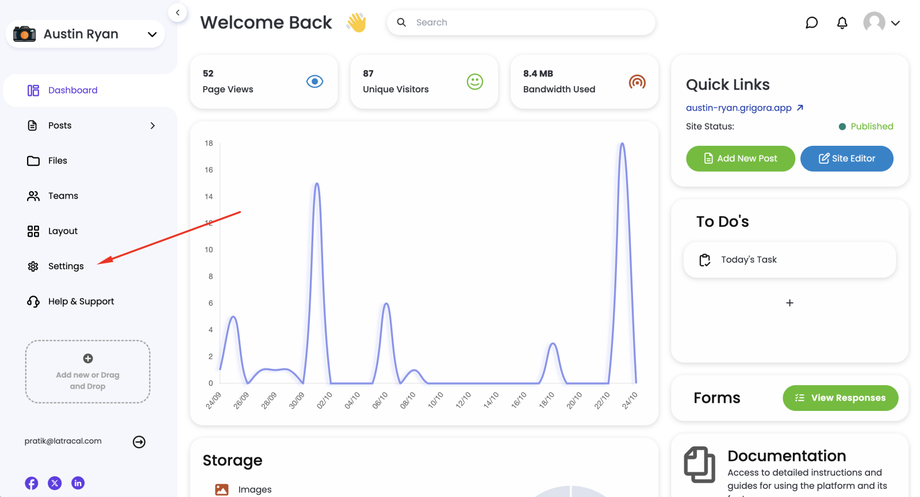Viewport: 920px width, 497px height.
Task: Select the Today's Task item
Action: (x=790, y=259)
